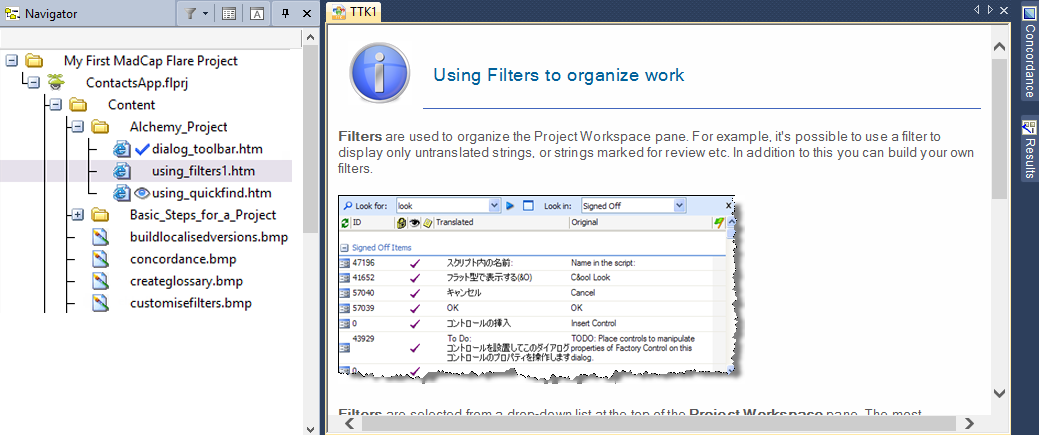Click the Navigator vertical scrollbar thumb

(310, 139)
